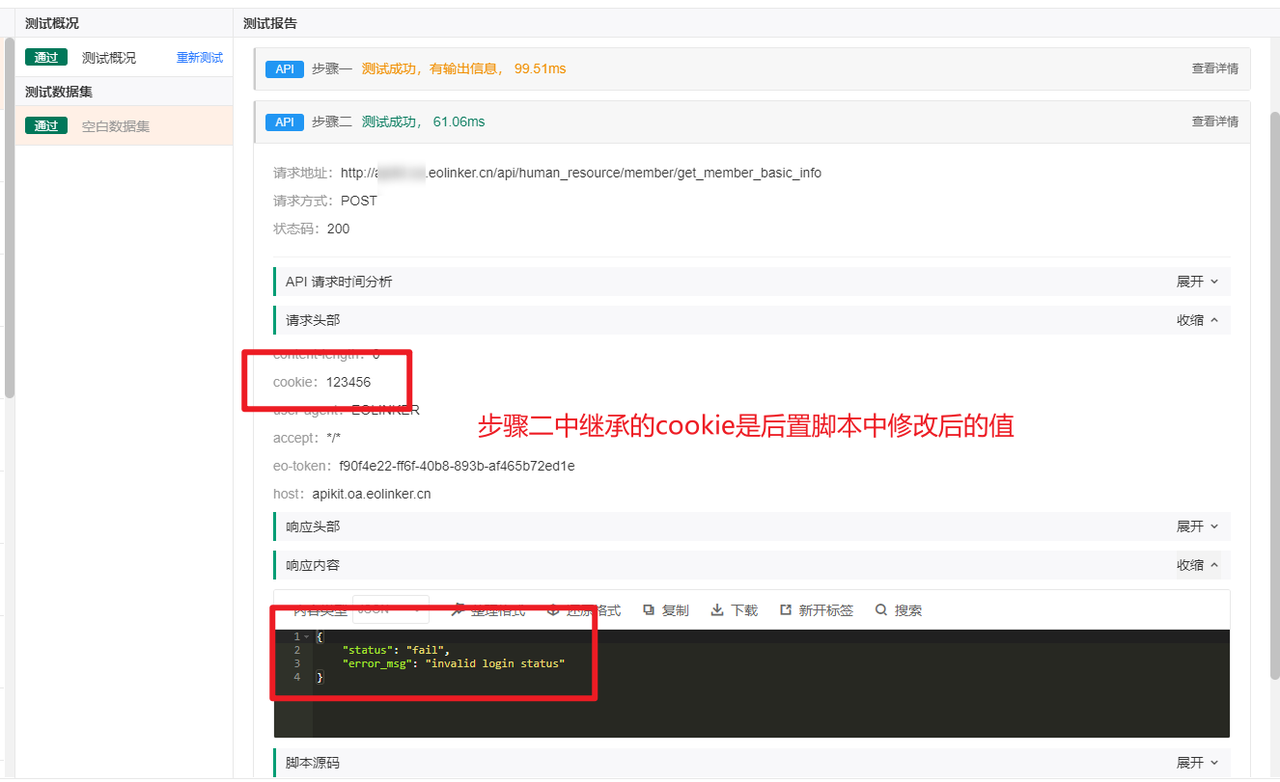This screenshot has width=1280, height=782.
Task: Click the cookie value 123456
Action: (348, 382)
